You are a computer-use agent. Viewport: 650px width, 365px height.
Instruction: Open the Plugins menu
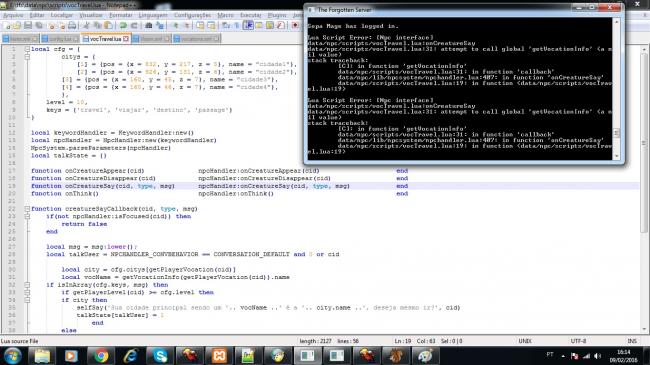pos(277,15)
